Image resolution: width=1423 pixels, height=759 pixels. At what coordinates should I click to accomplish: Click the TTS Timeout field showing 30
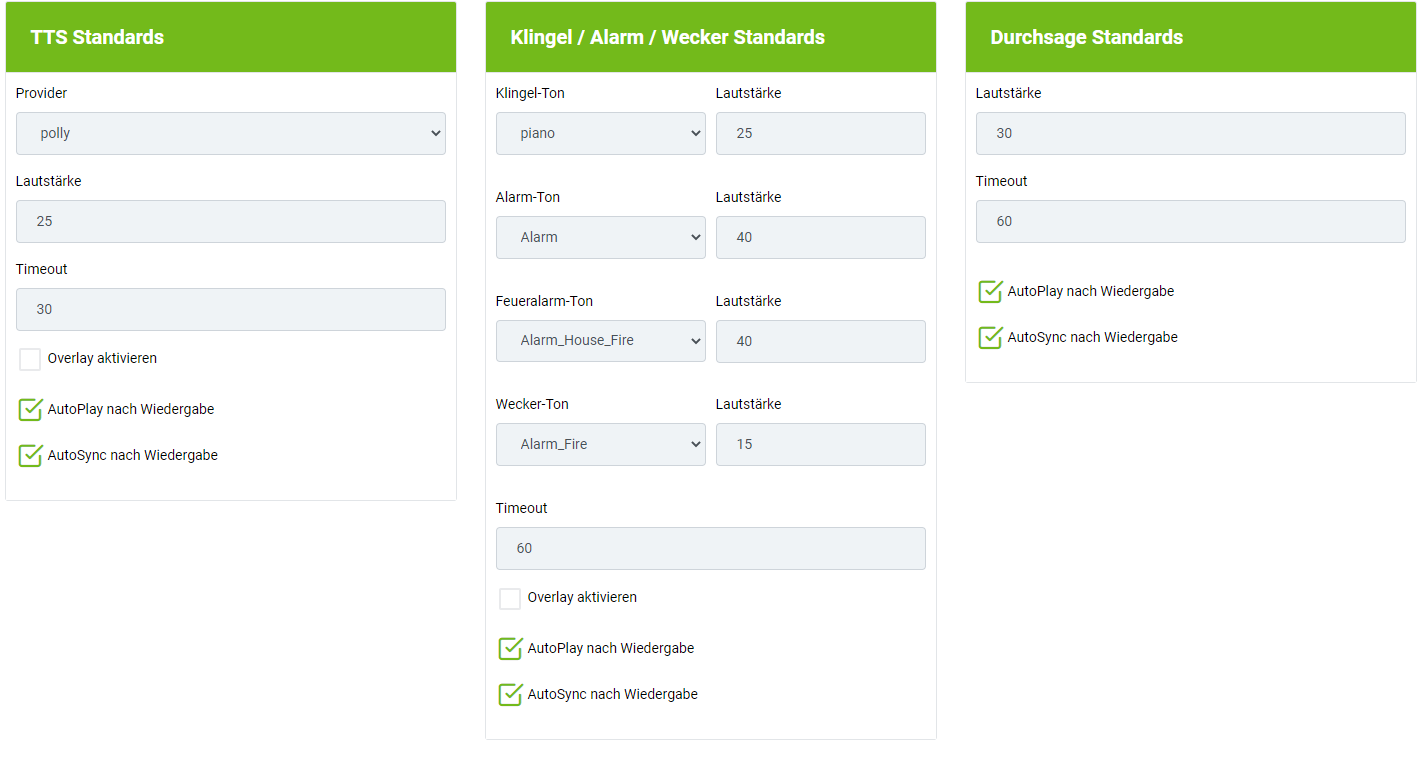[230, 309]
